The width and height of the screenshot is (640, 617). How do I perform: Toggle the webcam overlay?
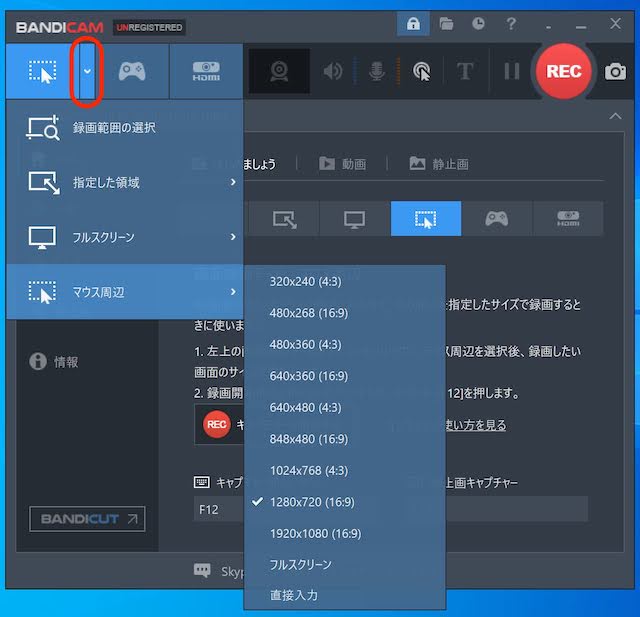point(279,71)
